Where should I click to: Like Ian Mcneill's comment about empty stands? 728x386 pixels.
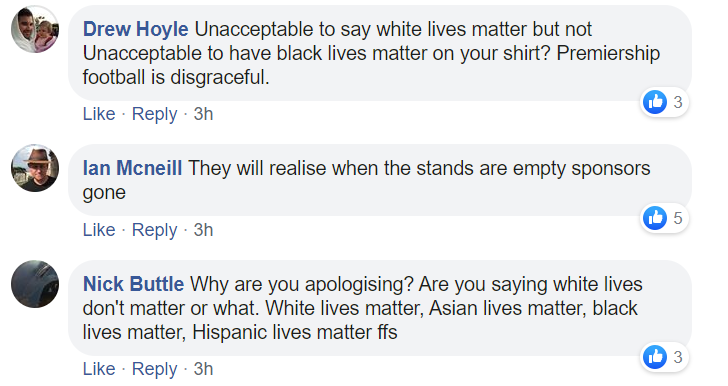[99, 230]
